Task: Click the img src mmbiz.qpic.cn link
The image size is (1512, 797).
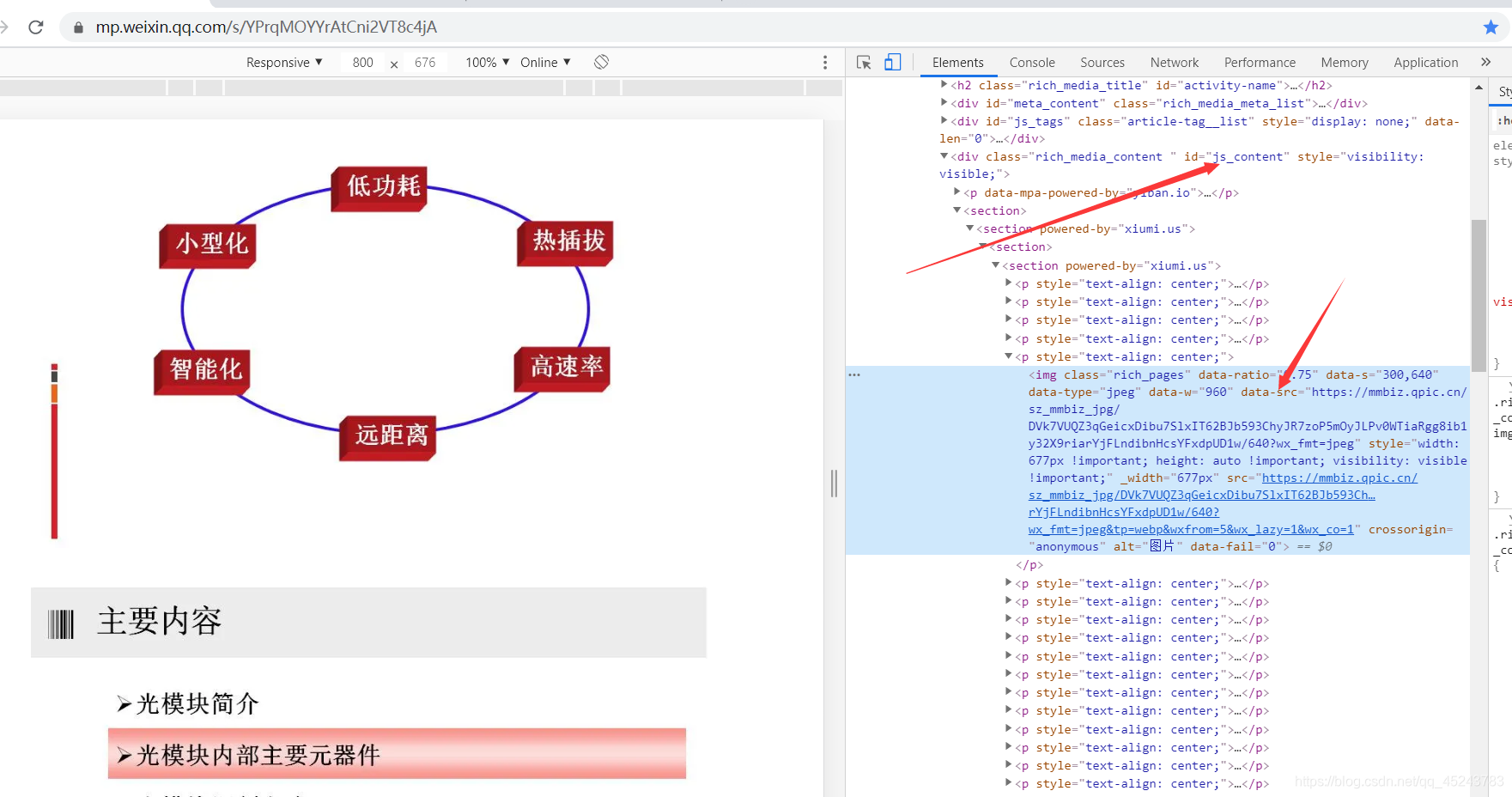Action: [1223, 503]
